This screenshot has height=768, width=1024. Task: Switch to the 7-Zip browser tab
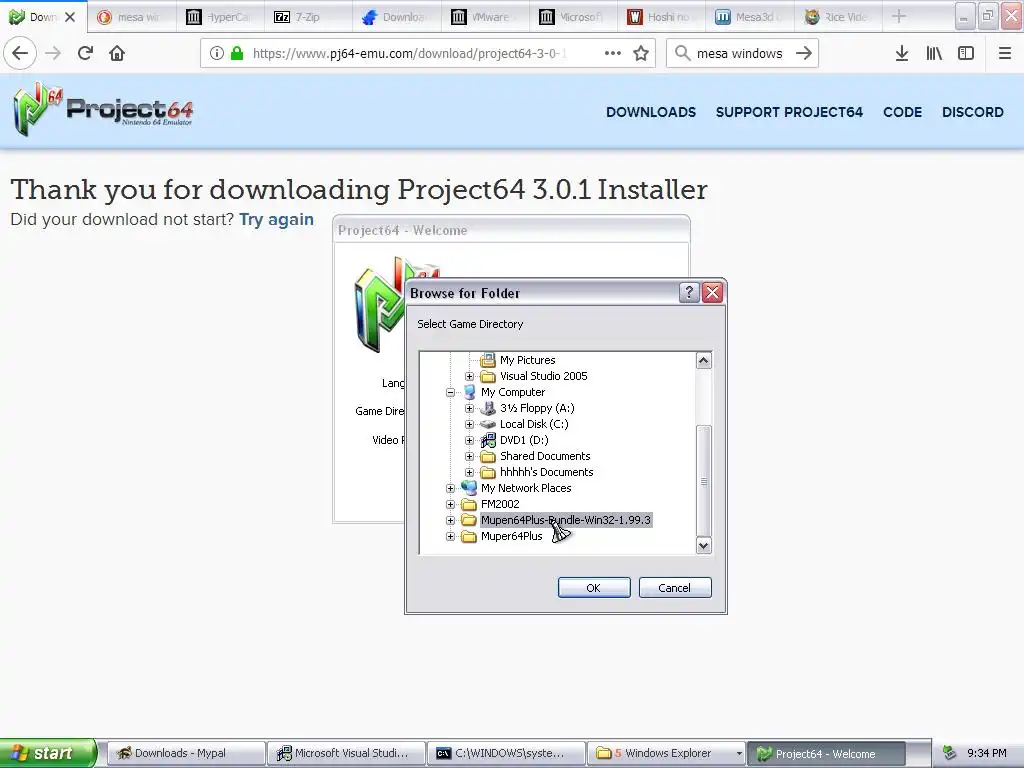[308, 17]
